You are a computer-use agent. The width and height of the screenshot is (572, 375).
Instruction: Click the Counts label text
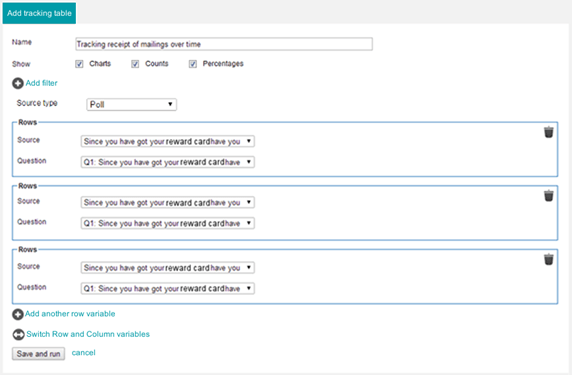coord(156,63)
